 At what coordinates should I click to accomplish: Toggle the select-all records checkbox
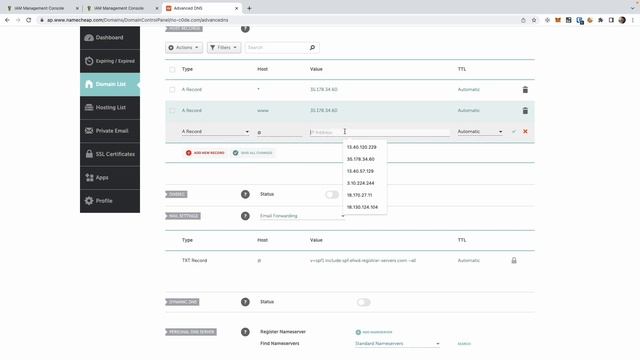[172, 69]
